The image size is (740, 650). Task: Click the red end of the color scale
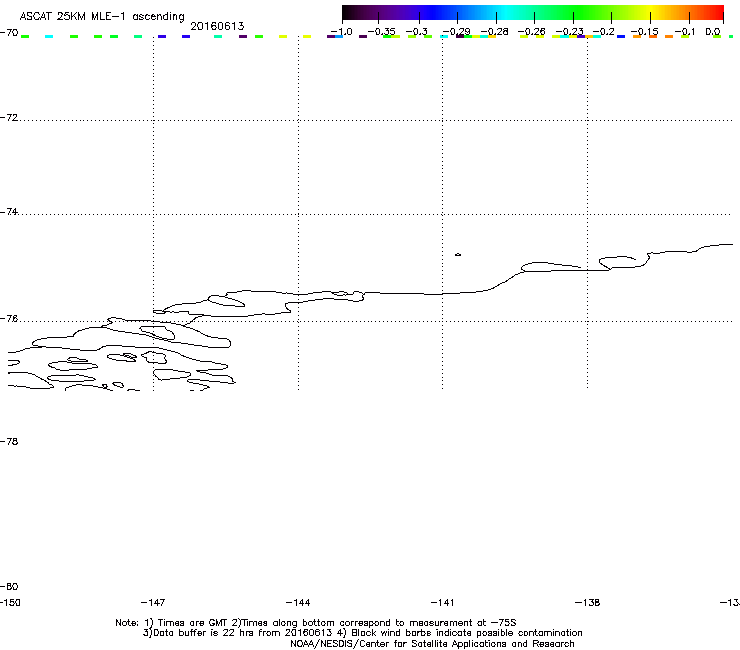click(x=715, y=12)
